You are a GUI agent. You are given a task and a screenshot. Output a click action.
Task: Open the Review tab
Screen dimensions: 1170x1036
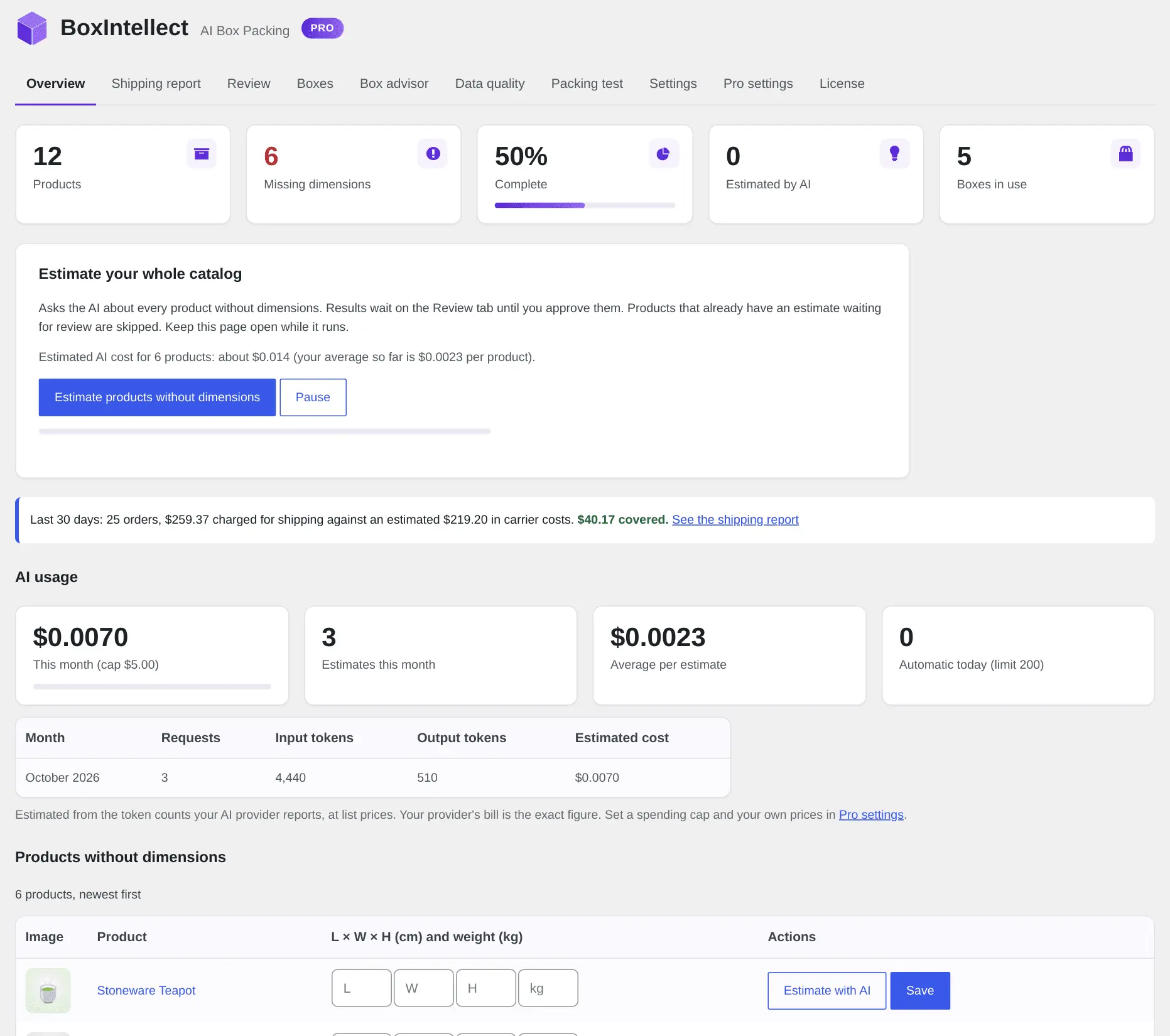[249, 84]
